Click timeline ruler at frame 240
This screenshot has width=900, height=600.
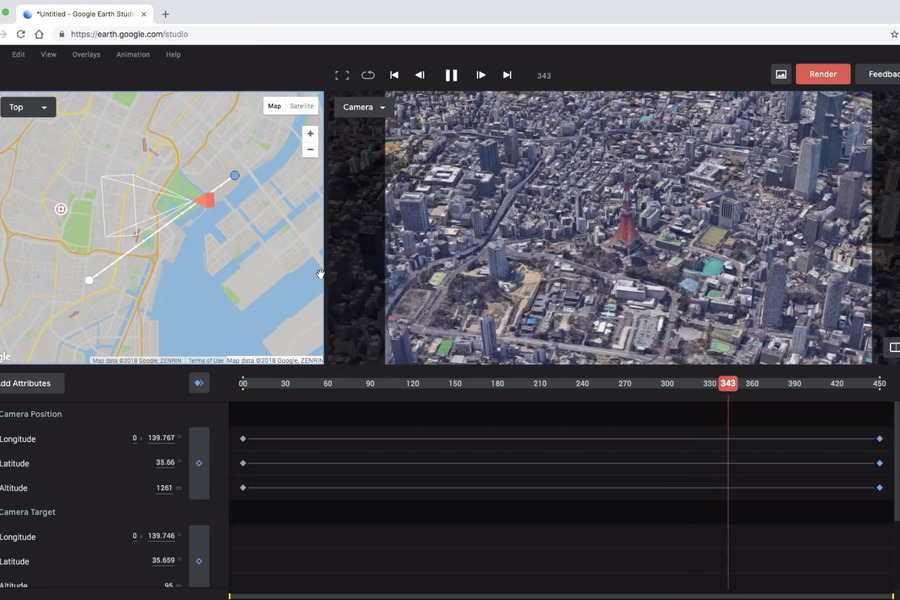[x=582, y=384]
